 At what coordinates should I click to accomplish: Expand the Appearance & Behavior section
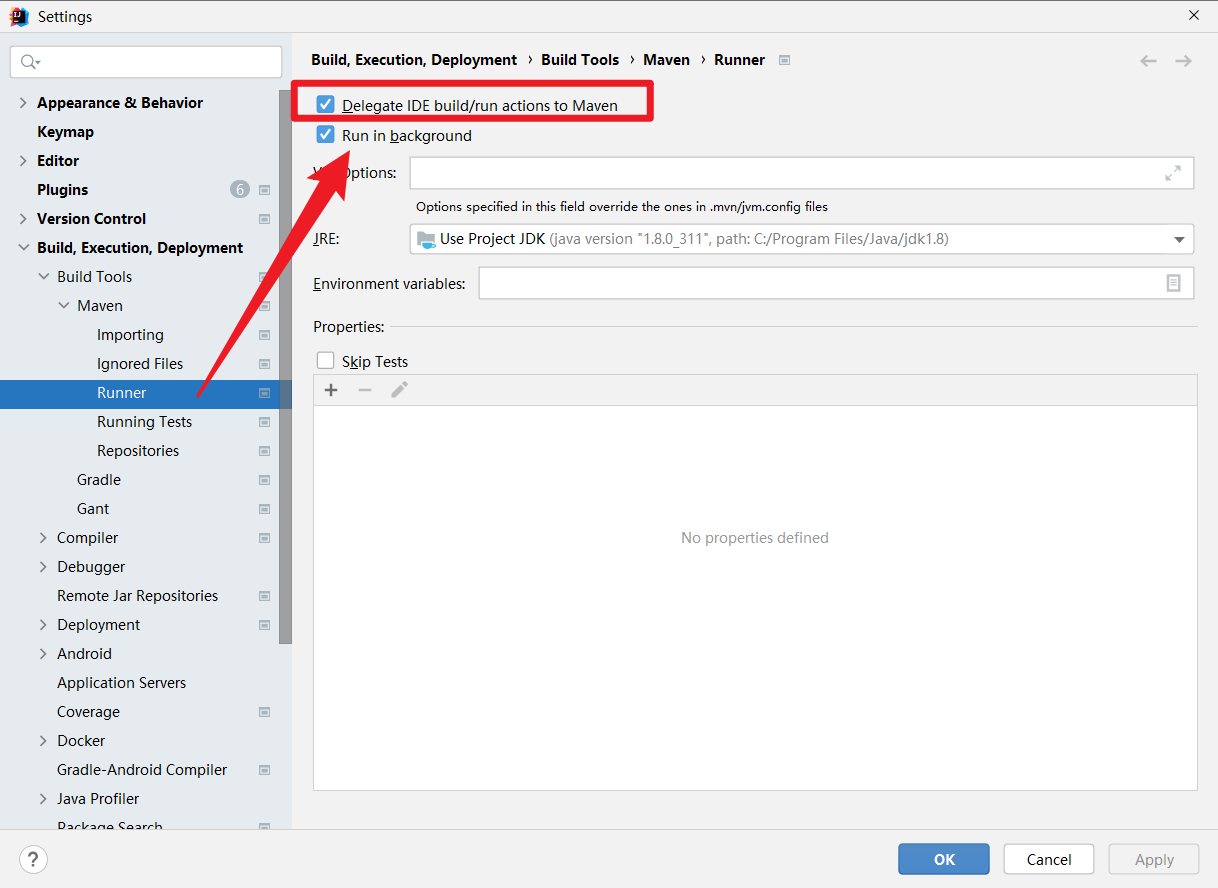pos(23,103)
